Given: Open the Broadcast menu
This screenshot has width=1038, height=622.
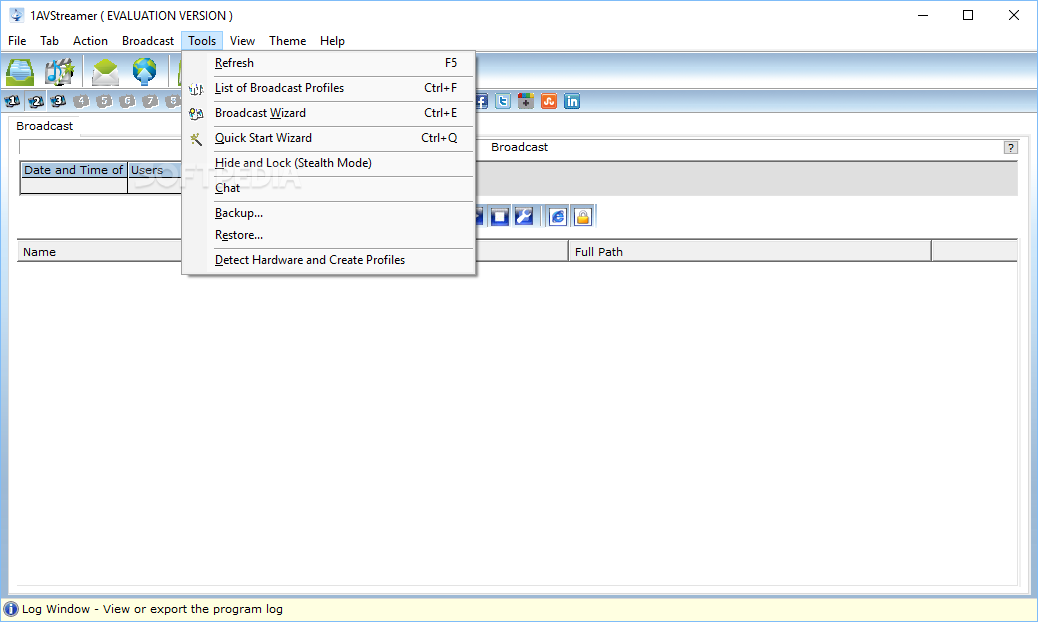Looking at the screenshot, I should click(148, 41).
